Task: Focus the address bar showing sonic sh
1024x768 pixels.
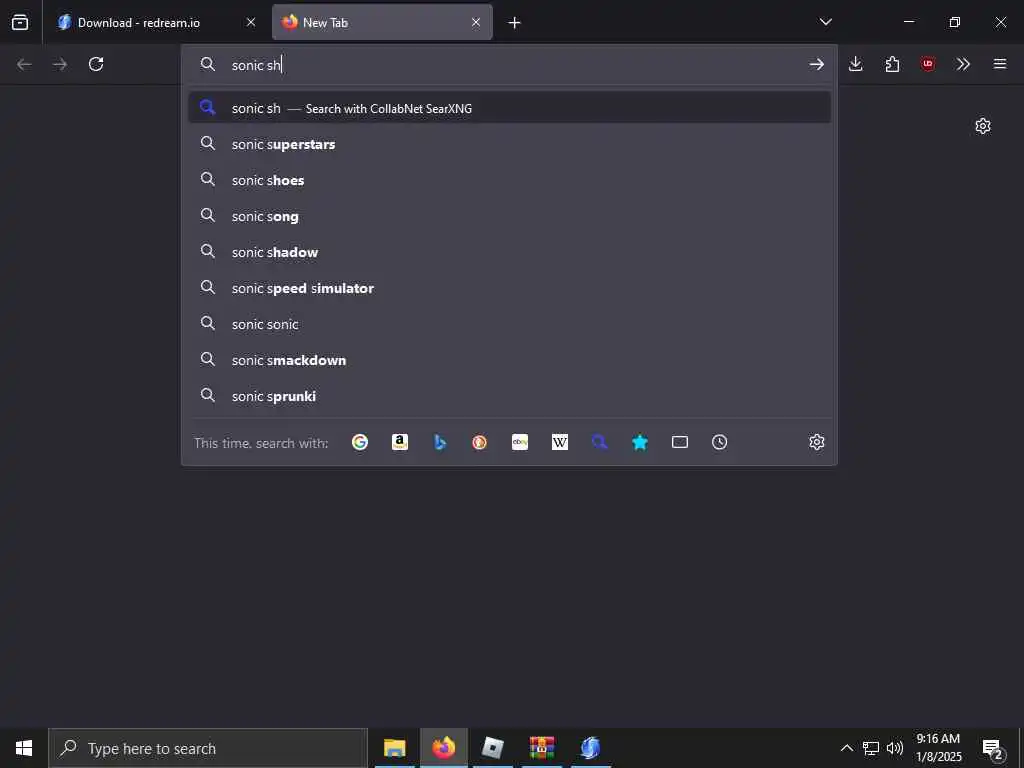Action: [x=509, y=65]
